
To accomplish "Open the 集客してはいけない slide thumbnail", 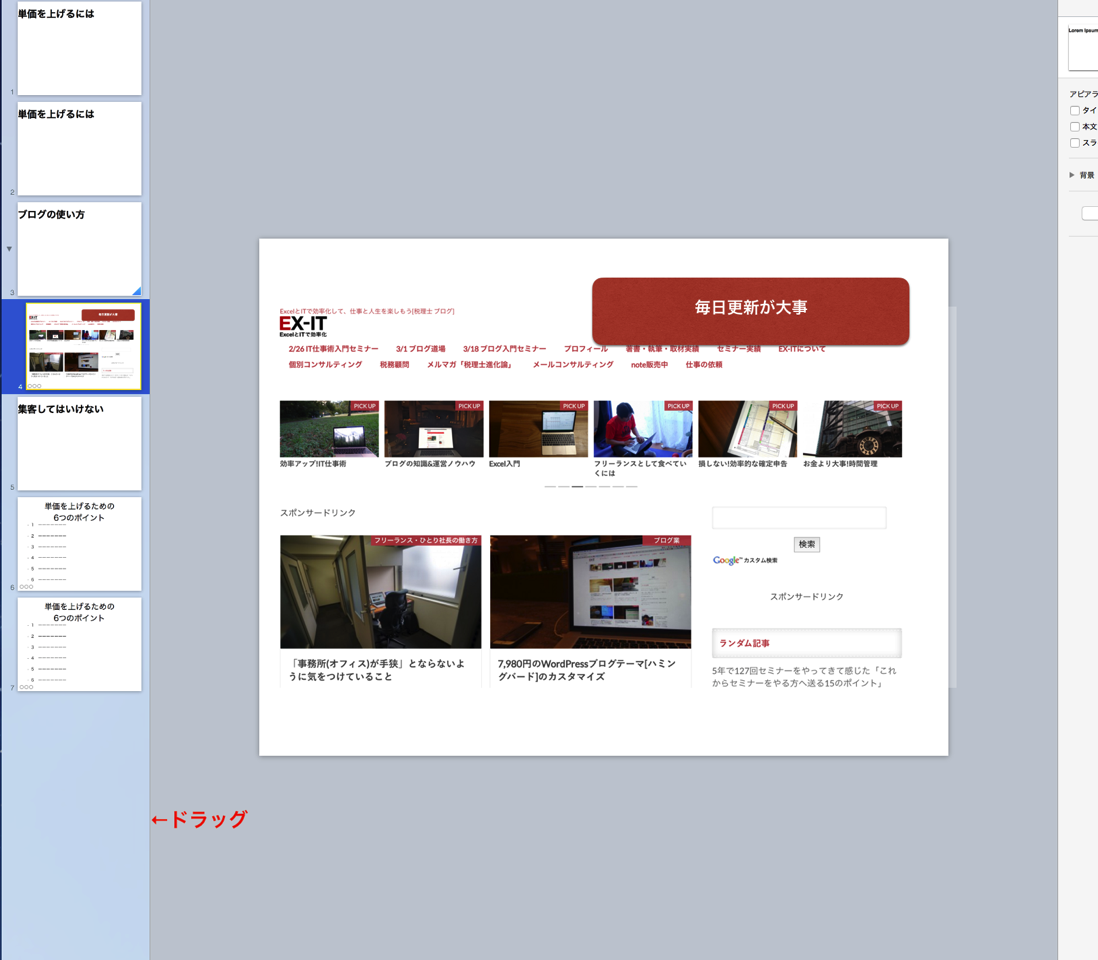I will point(79,444).
